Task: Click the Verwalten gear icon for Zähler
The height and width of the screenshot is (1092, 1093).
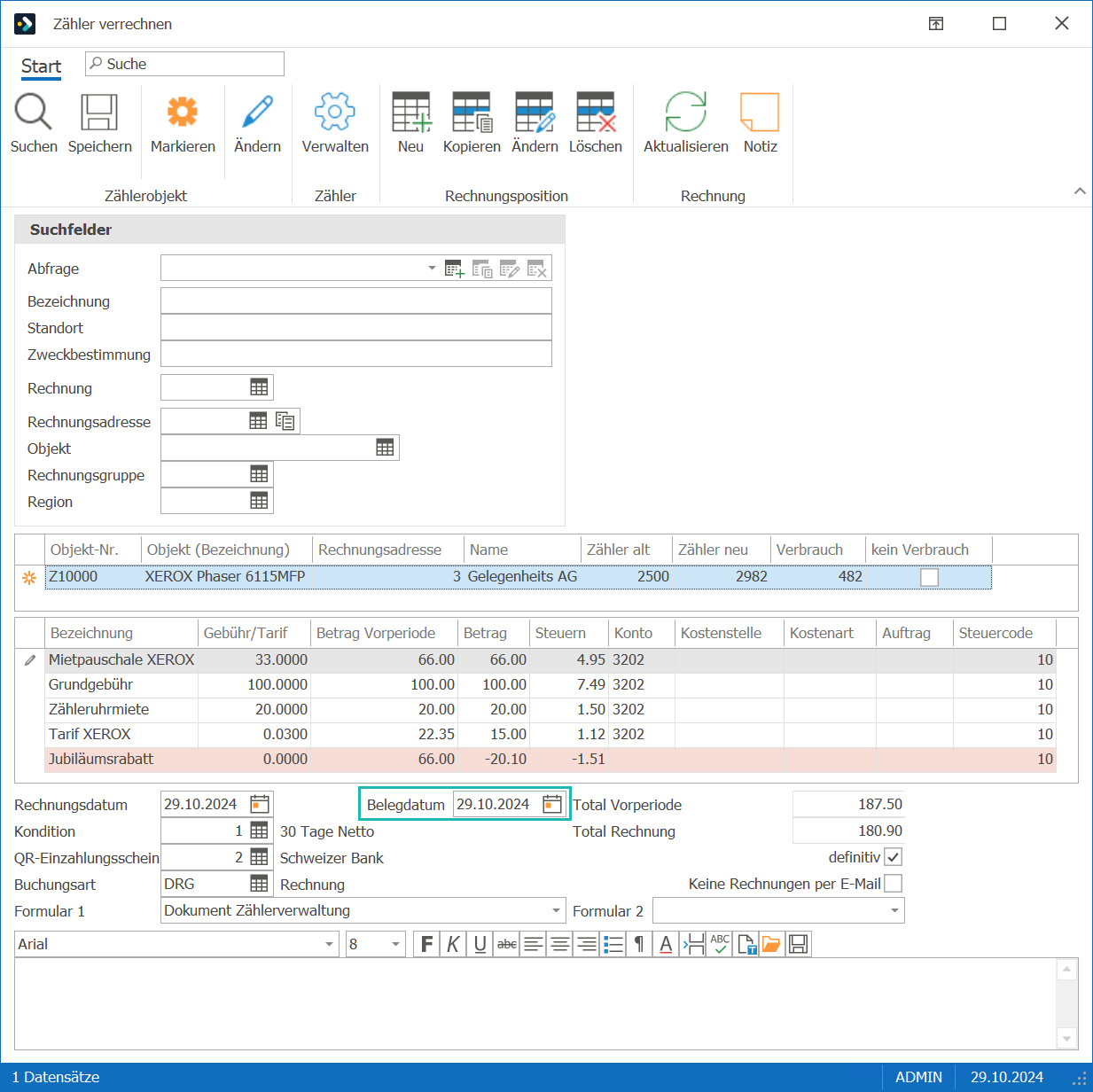Action: click(x=335, y=113)
